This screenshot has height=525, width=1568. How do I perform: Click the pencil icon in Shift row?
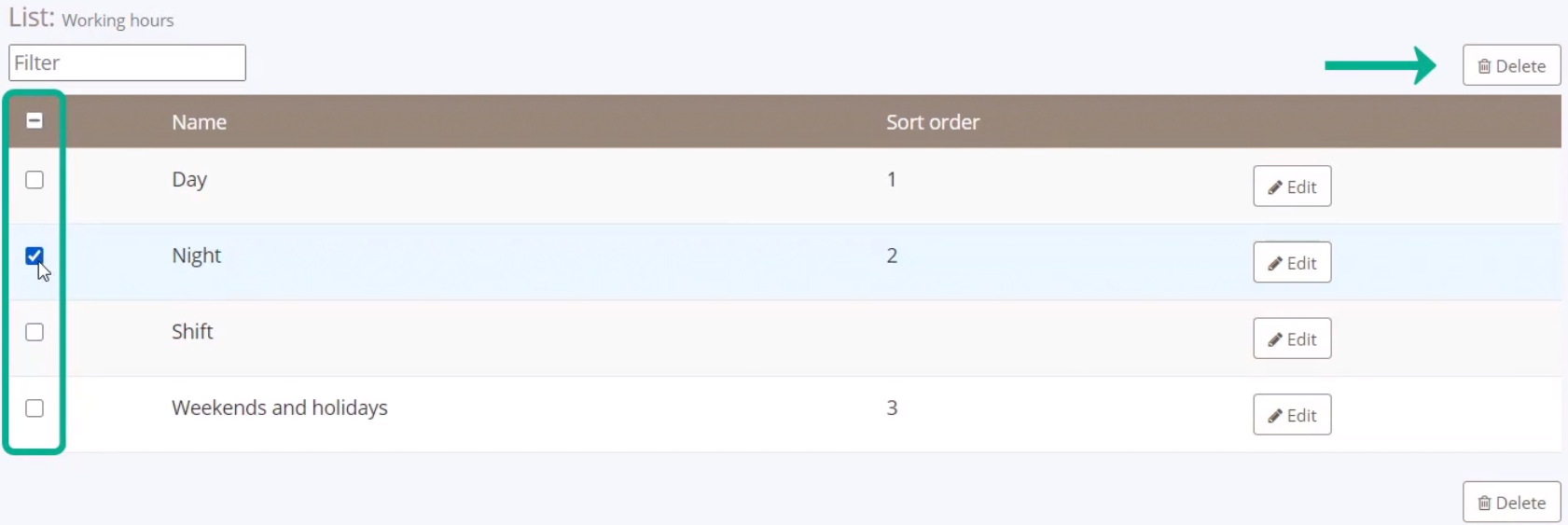click(1275, 340)
